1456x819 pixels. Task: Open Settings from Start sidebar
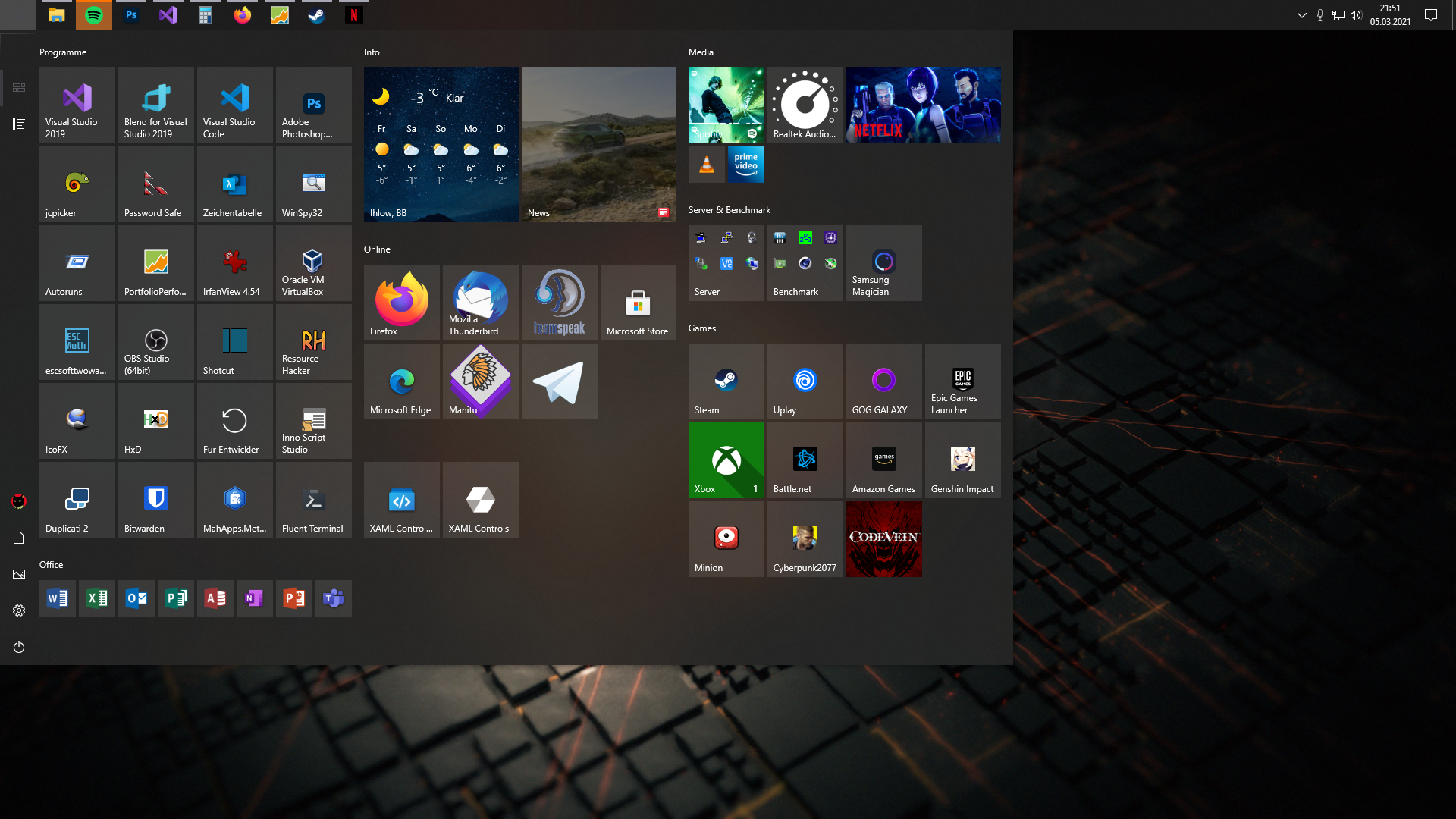(19, 610)
